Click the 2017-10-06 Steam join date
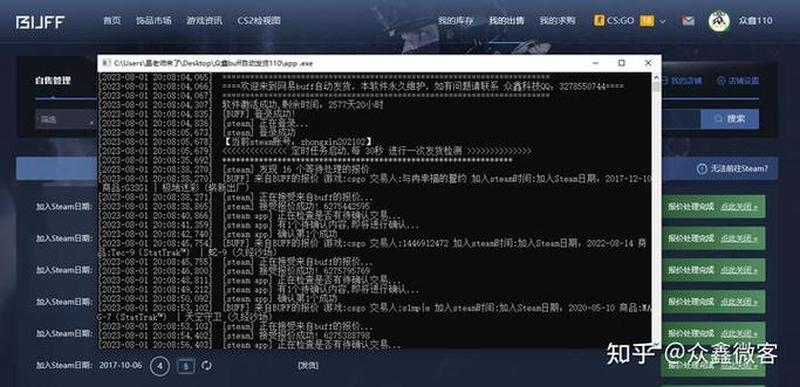The width and height of the screenshot is (800, 387). pos(120,365)
